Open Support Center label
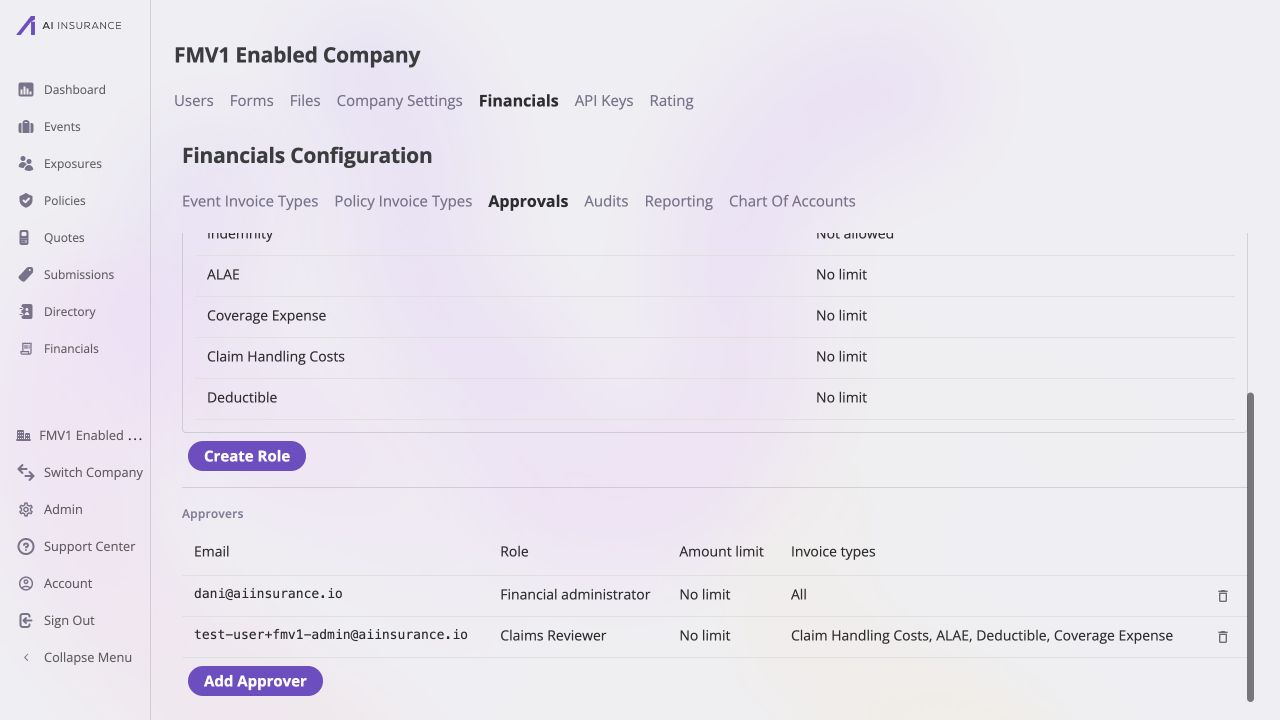1280x720 pixels. 89,547
